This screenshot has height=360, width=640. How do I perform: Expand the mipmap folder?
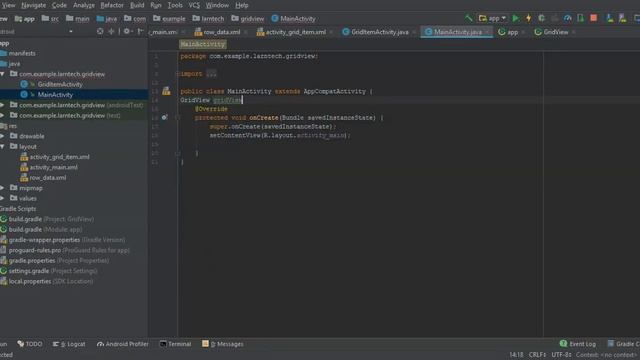tap(2, 188)
